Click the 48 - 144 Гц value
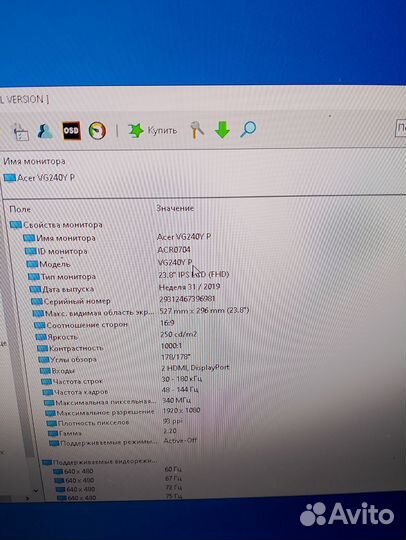The height and width of the screenshot is (540, 406). click(180, 389)
